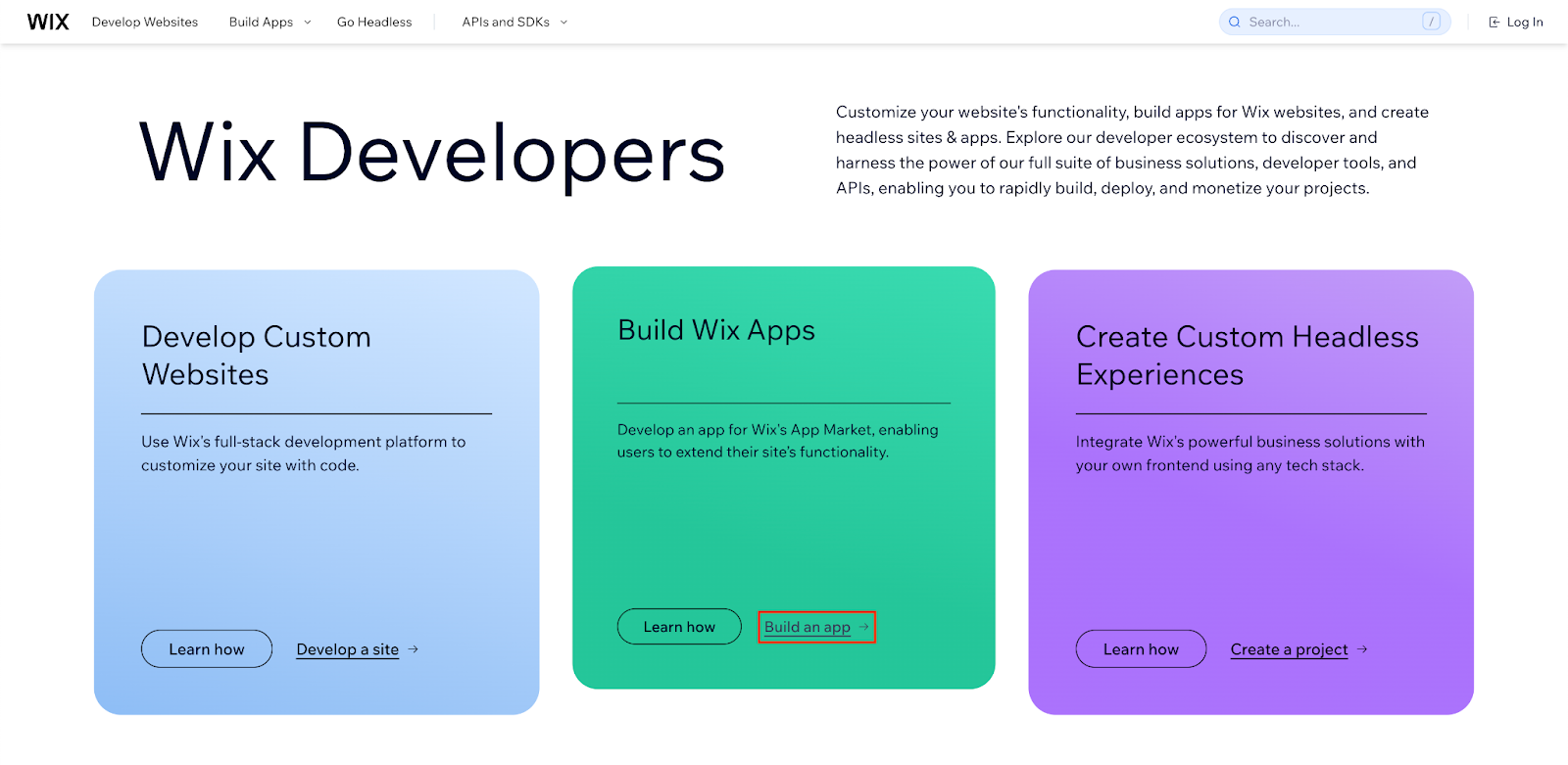Open the Build Apps menu
Image resolution: width=1568 pixels, height=765 pixels.
[261, 22]
